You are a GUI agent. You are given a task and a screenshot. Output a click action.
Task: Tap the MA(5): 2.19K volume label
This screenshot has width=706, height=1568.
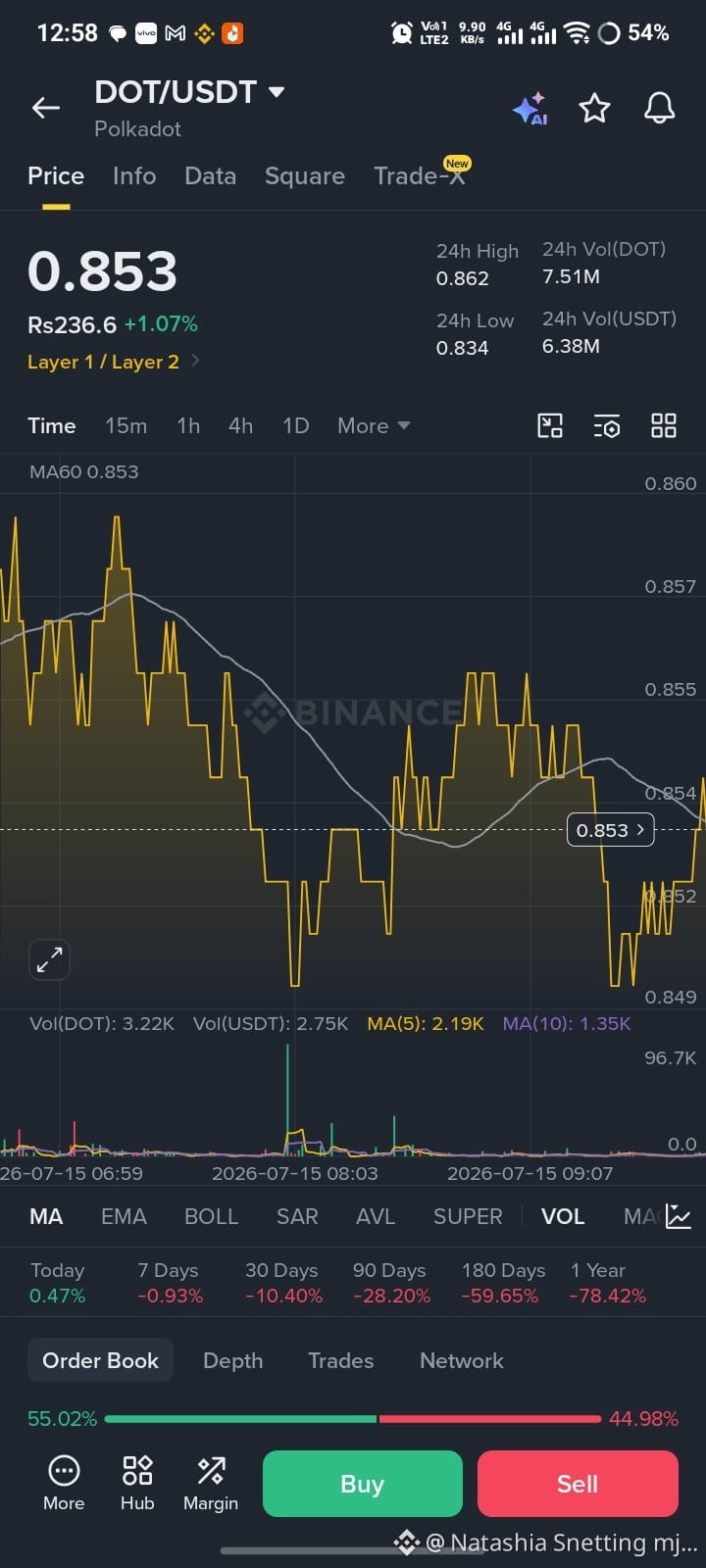pos(426,1023)
